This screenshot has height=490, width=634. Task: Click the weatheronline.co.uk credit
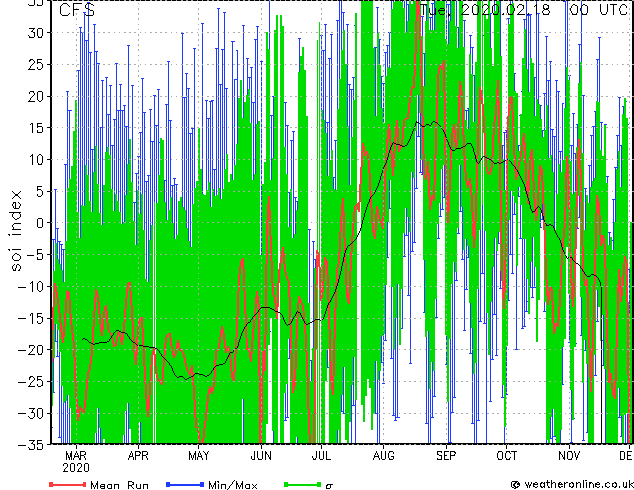572,484
